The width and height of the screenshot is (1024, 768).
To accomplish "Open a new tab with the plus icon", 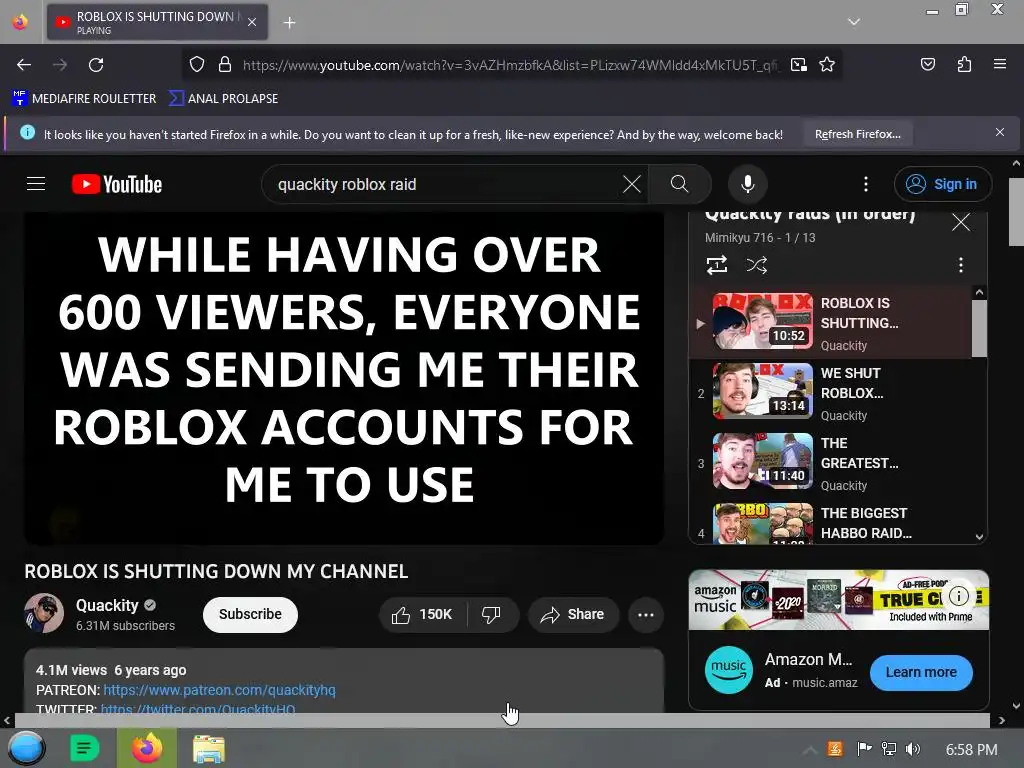I will (x=289, y=23).
